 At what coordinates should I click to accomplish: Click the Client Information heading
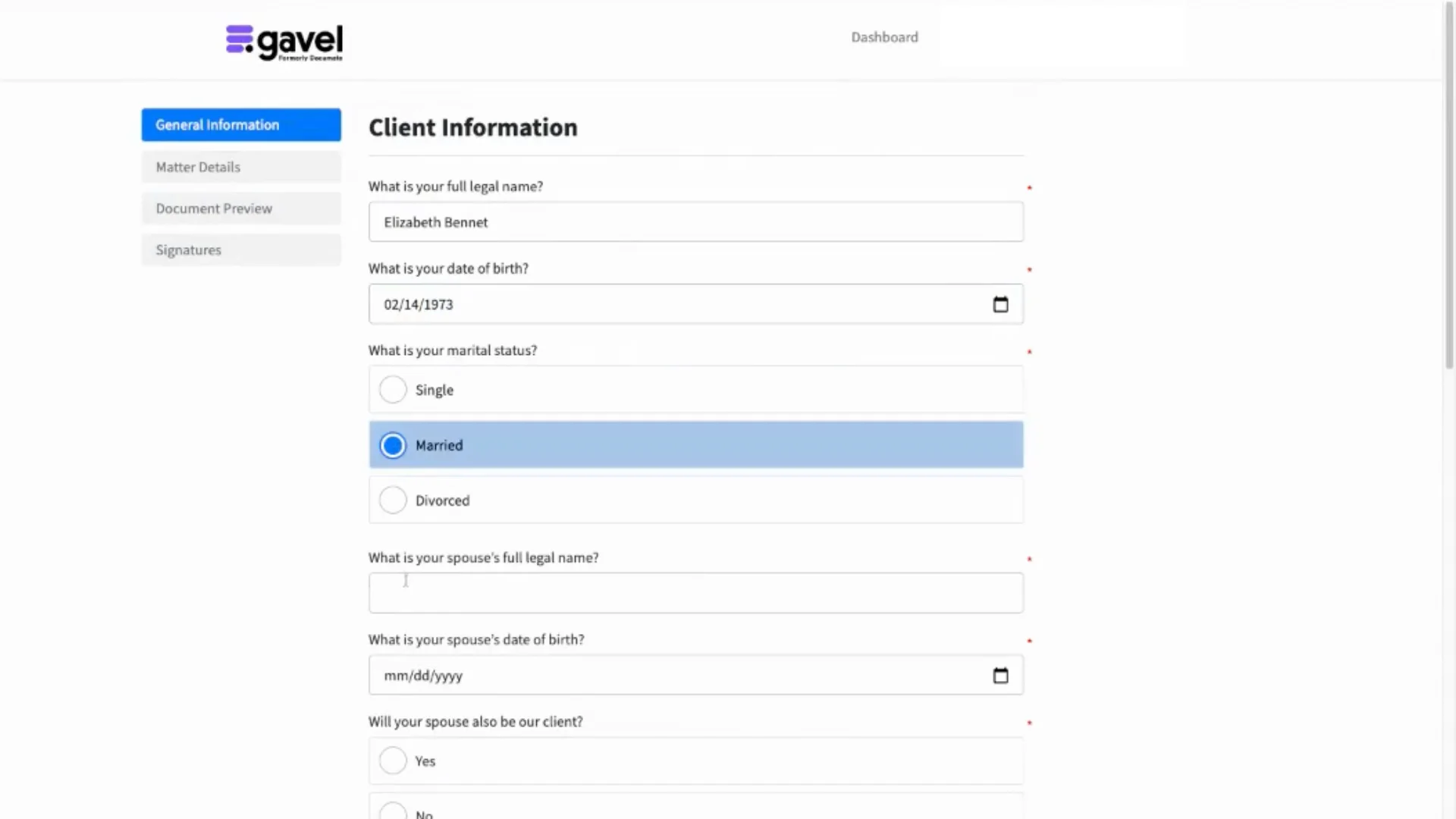tap(472, 127)
